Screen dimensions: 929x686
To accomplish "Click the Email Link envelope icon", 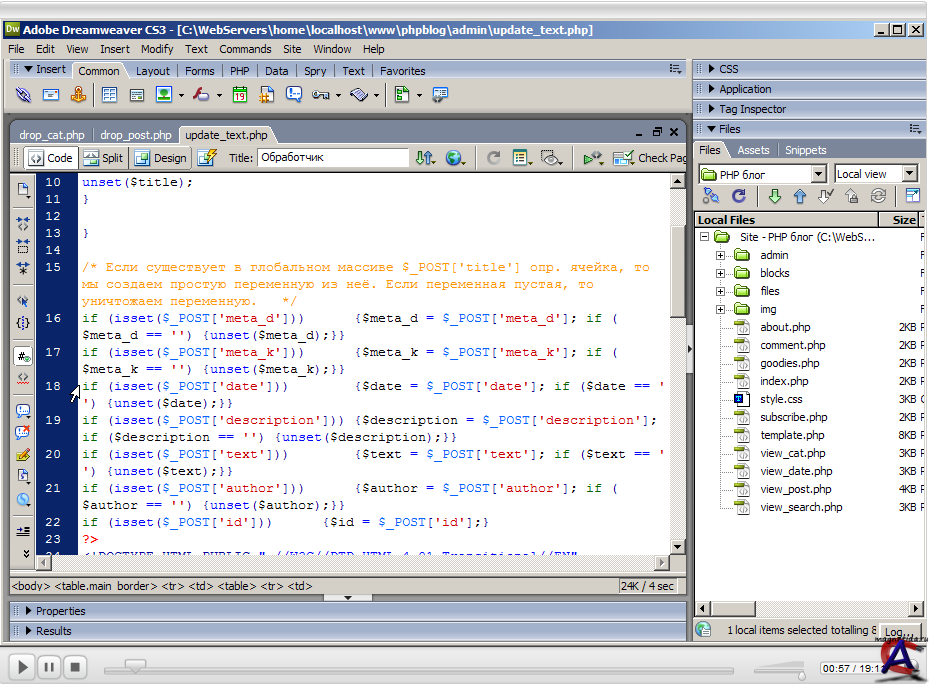I will pyautogui.click(x=51, y=95).
